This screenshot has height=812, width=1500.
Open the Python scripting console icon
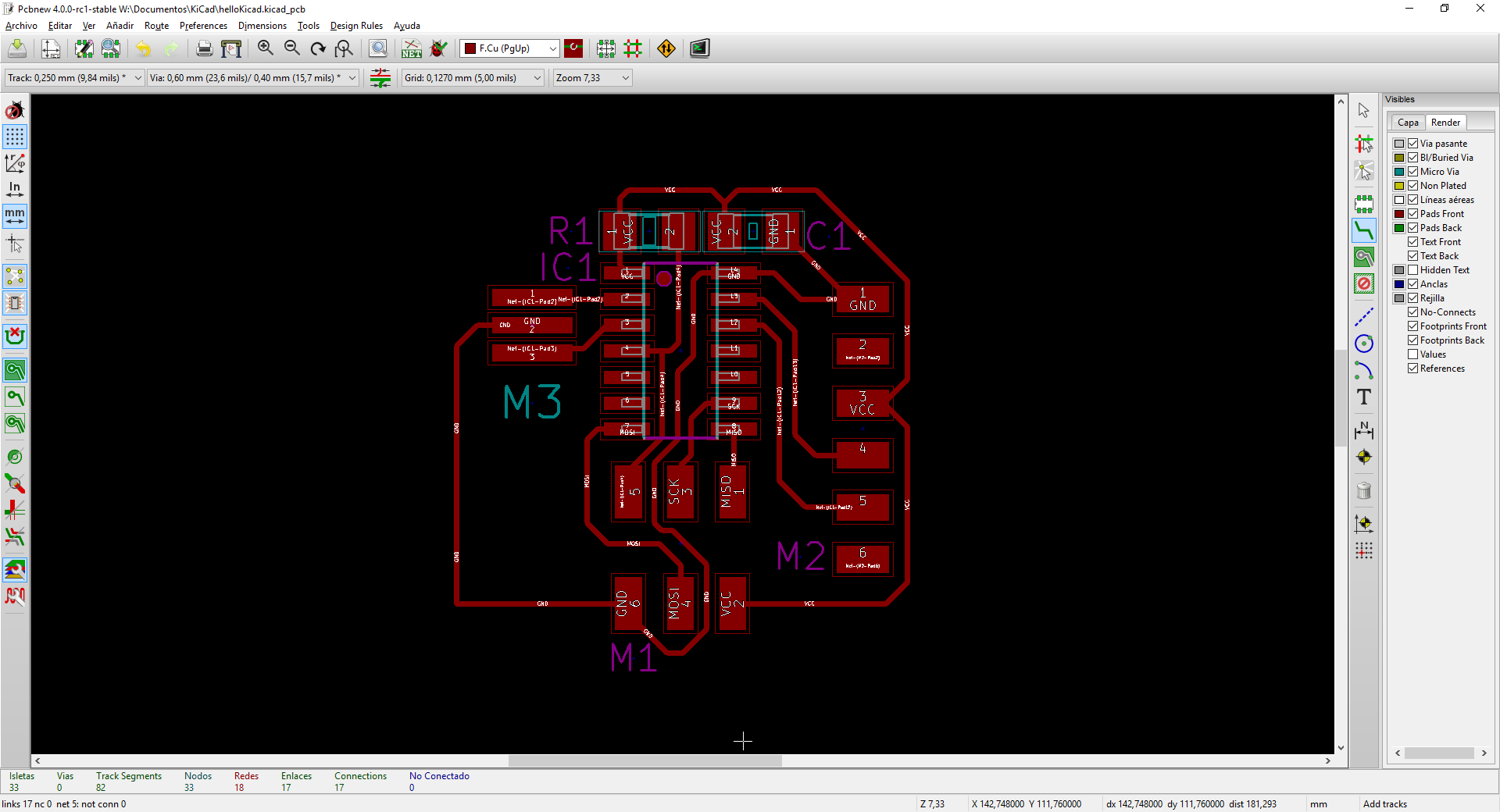click(700, 48)
